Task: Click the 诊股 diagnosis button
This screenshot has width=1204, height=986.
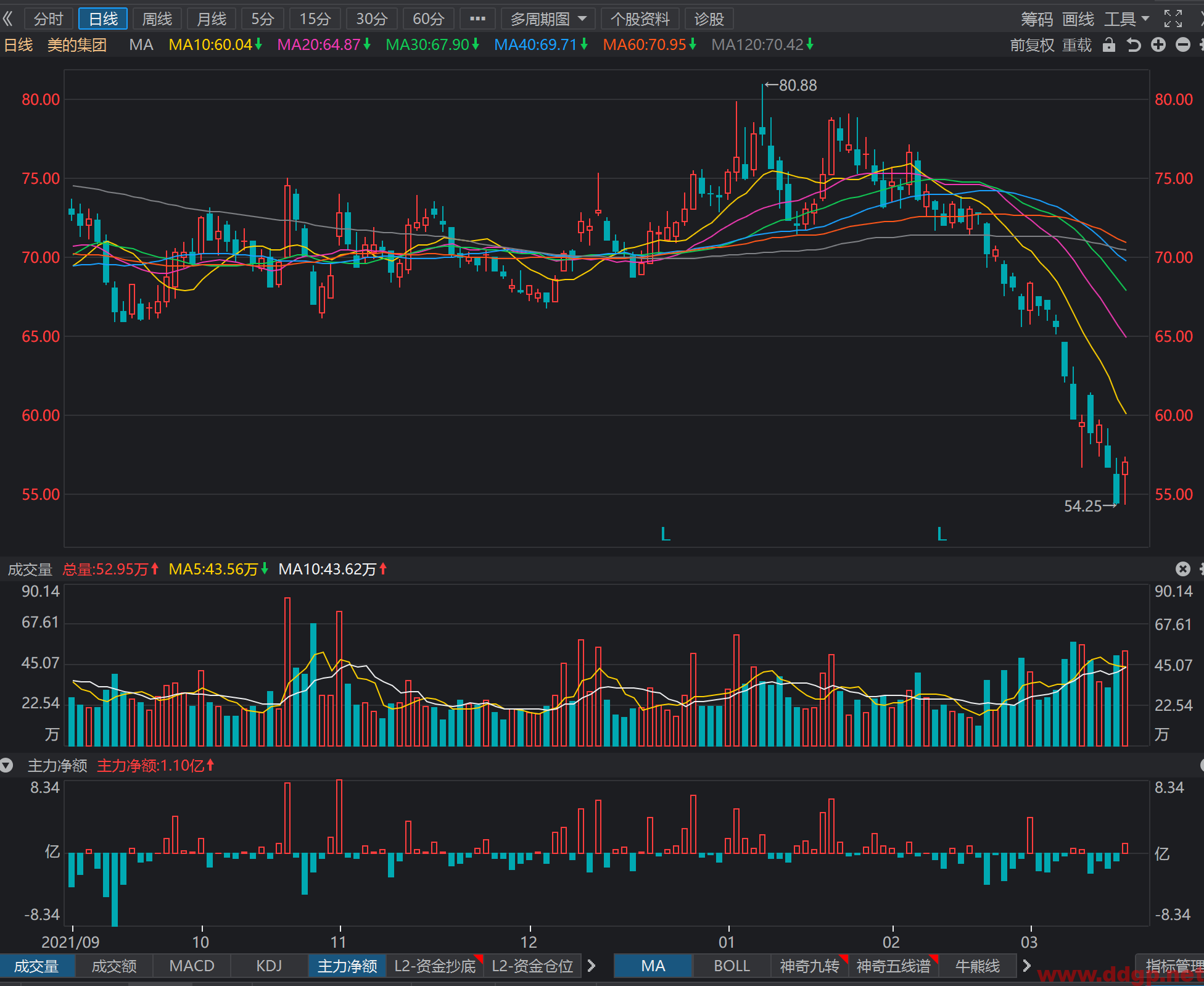Action: tap(709, 19)
